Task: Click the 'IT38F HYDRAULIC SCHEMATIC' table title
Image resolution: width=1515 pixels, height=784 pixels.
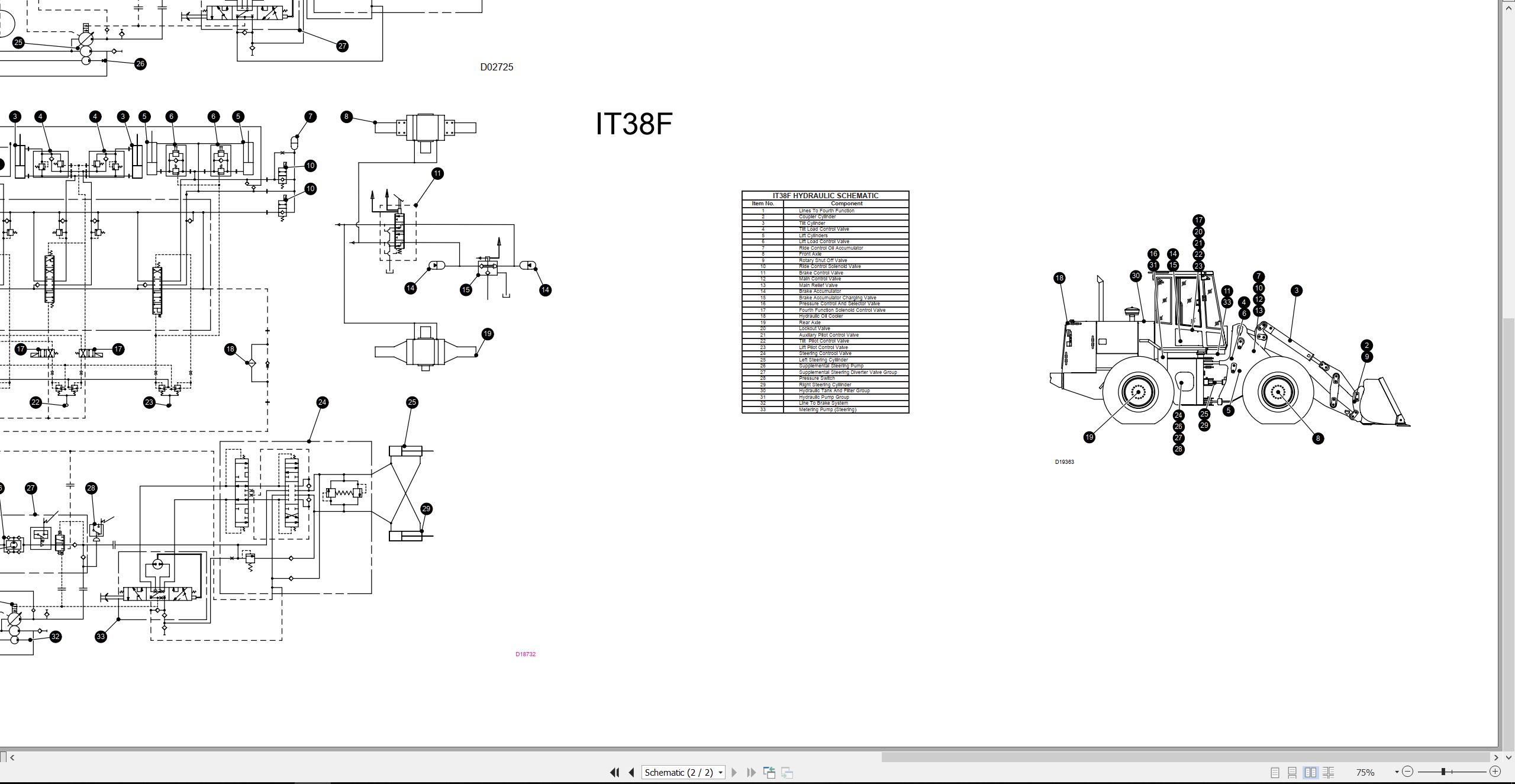Action: point(826,196)
